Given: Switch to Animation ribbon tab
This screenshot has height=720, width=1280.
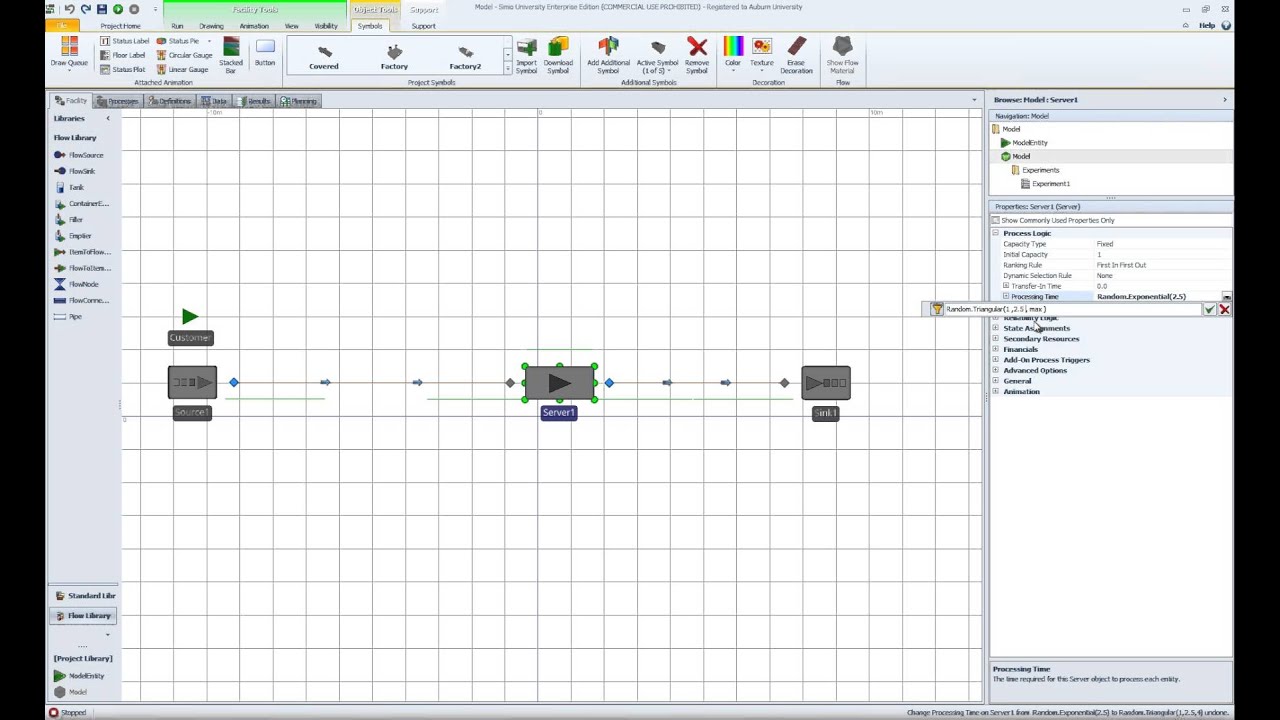Looking at the screenshot, I should coord(254,26).
